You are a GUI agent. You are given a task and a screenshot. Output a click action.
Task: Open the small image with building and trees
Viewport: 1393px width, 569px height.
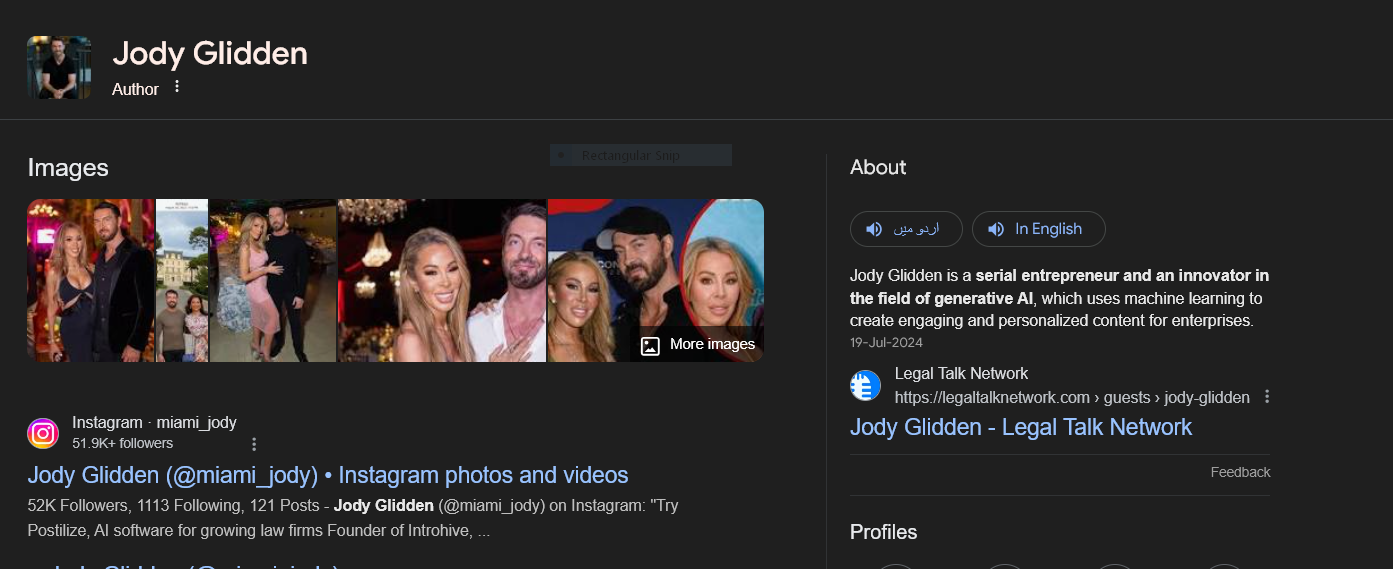coord(182,280)
